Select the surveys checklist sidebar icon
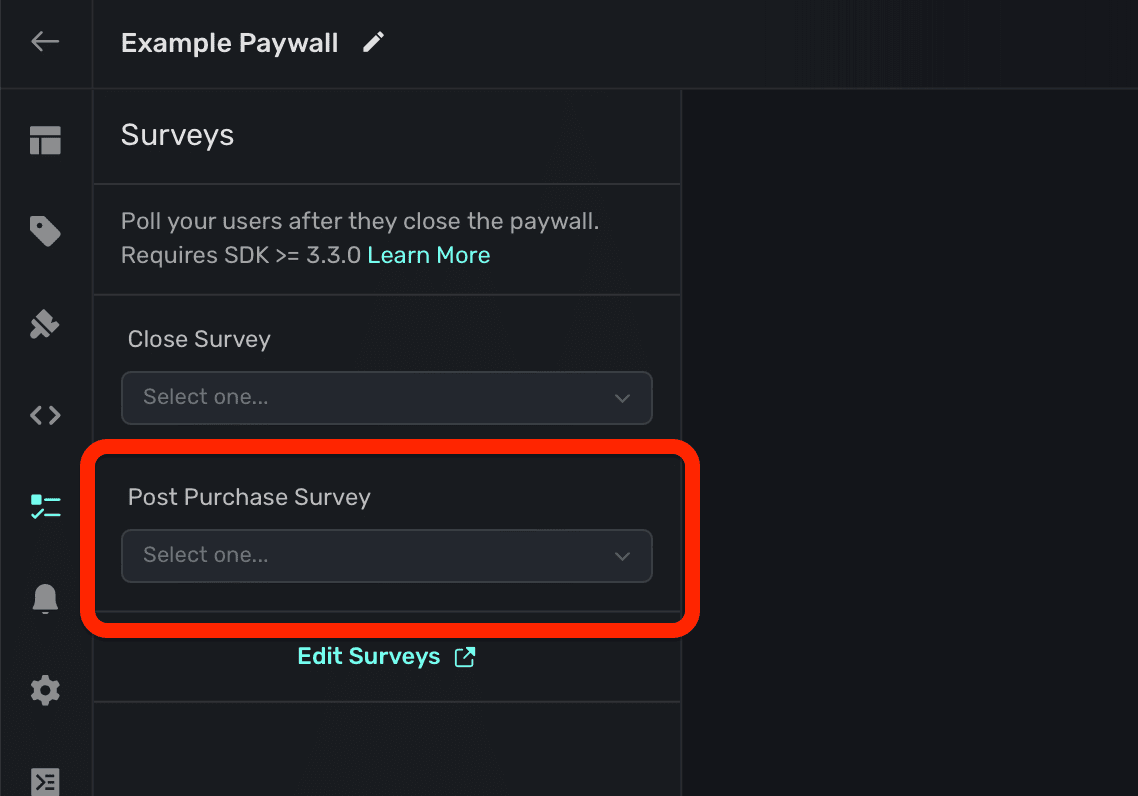The width and height of the screenshot is (1138, 796). pos(45,506)
